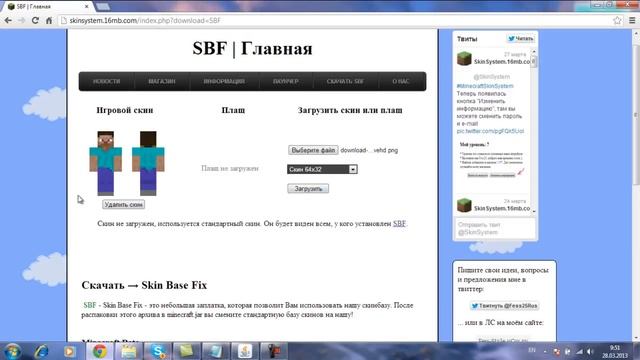The height and width of the screenshot is (360, 640).
Task: Click the browser forward arrow
Action: 22,20
